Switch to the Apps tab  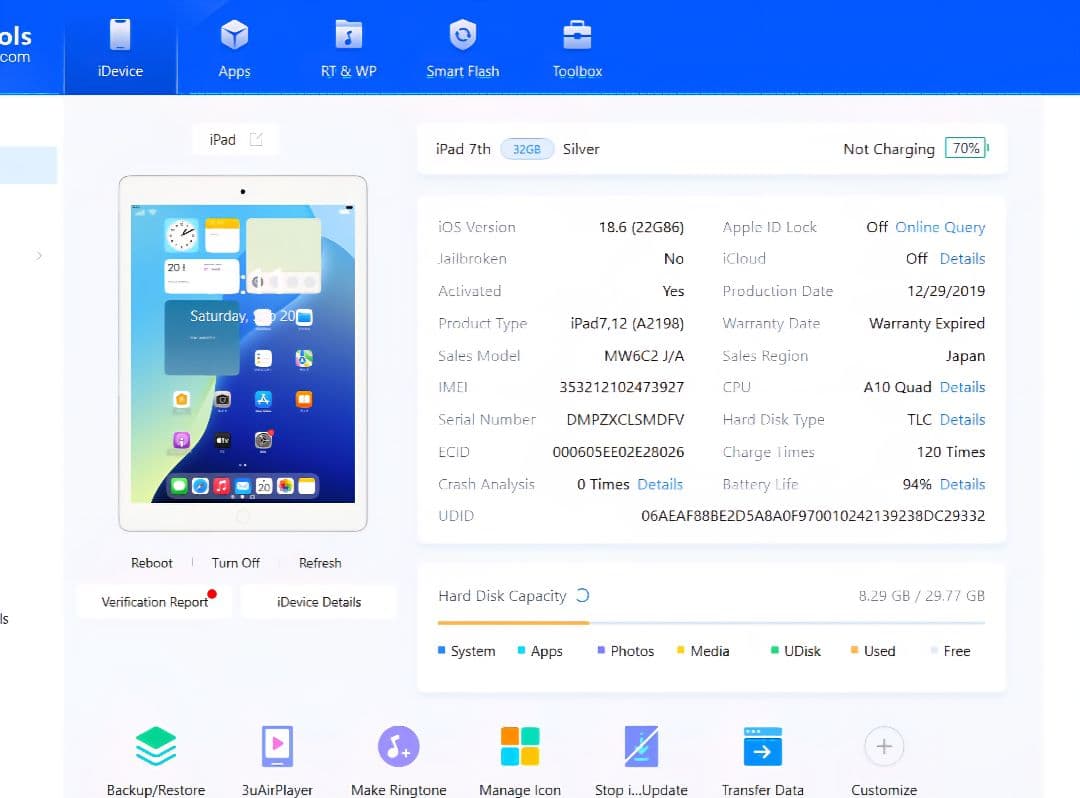[x=234, y=45]
